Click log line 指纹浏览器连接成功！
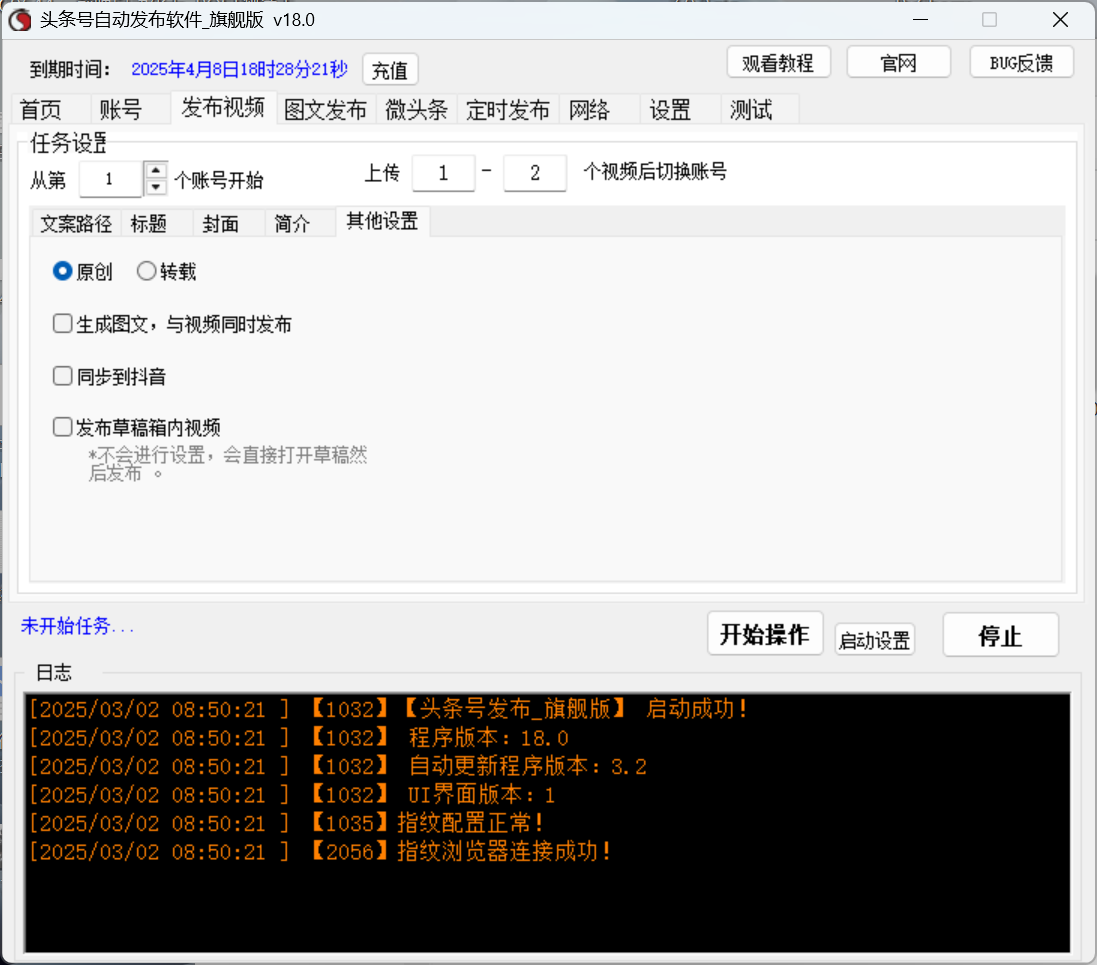The image size is (1097, 965). coord(320,852)
